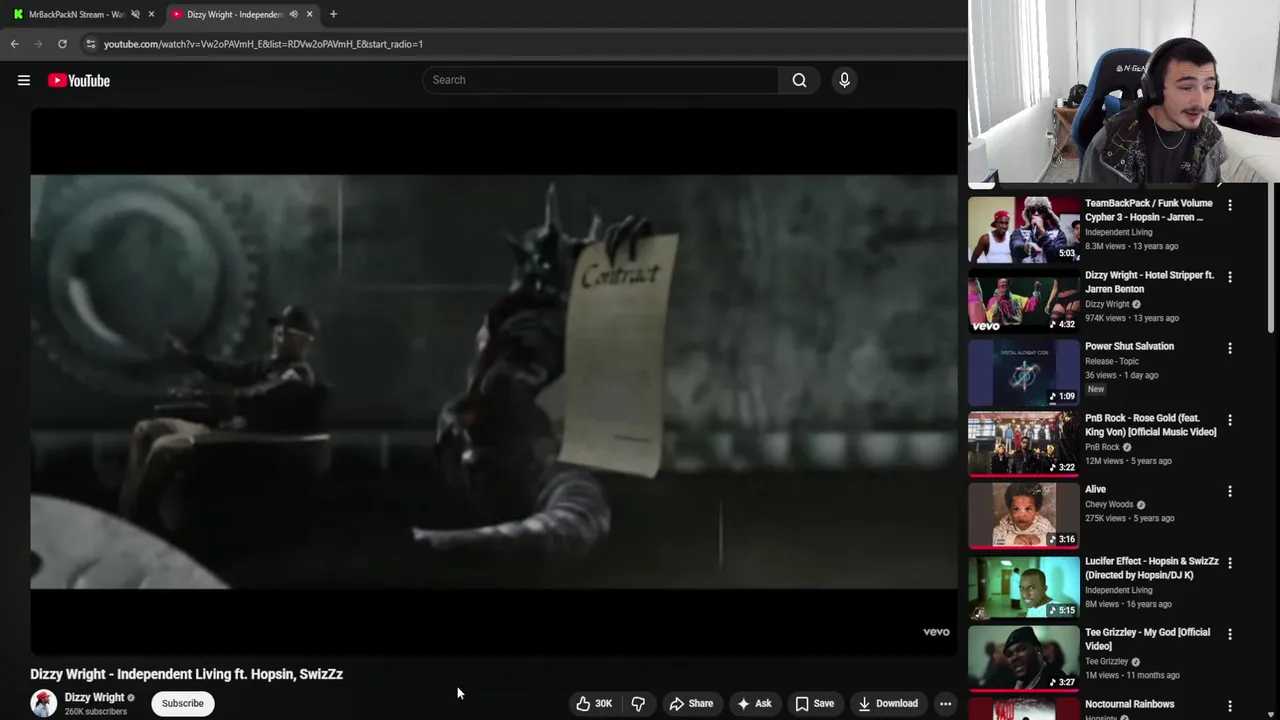Image resolution: width=1280 pixels, height=720 pixels.
Task: Open Lucifer Effect video thumbnail
Action: pyautogui.click(x=1024, y=587)
